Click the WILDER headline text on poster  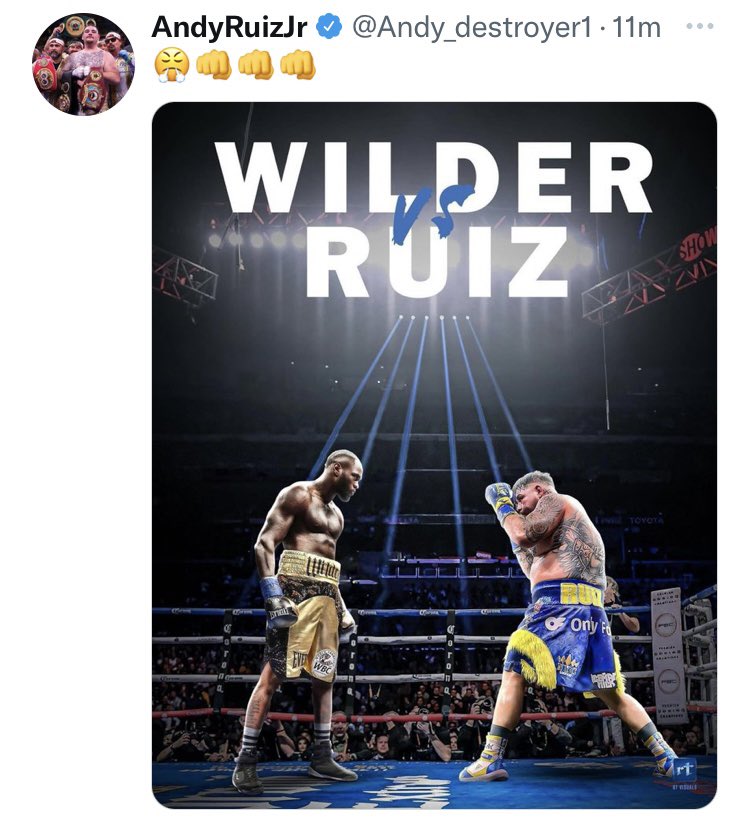tap(434, 177)
